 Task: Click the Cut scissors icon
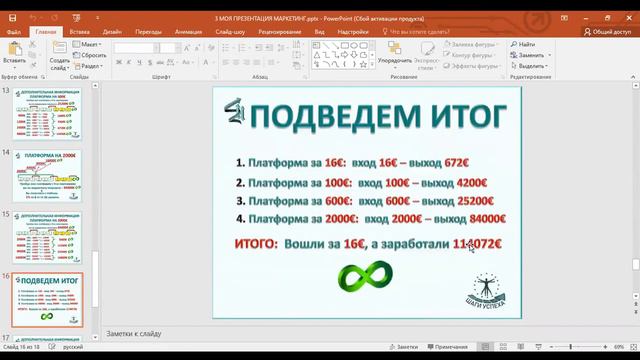33,44
